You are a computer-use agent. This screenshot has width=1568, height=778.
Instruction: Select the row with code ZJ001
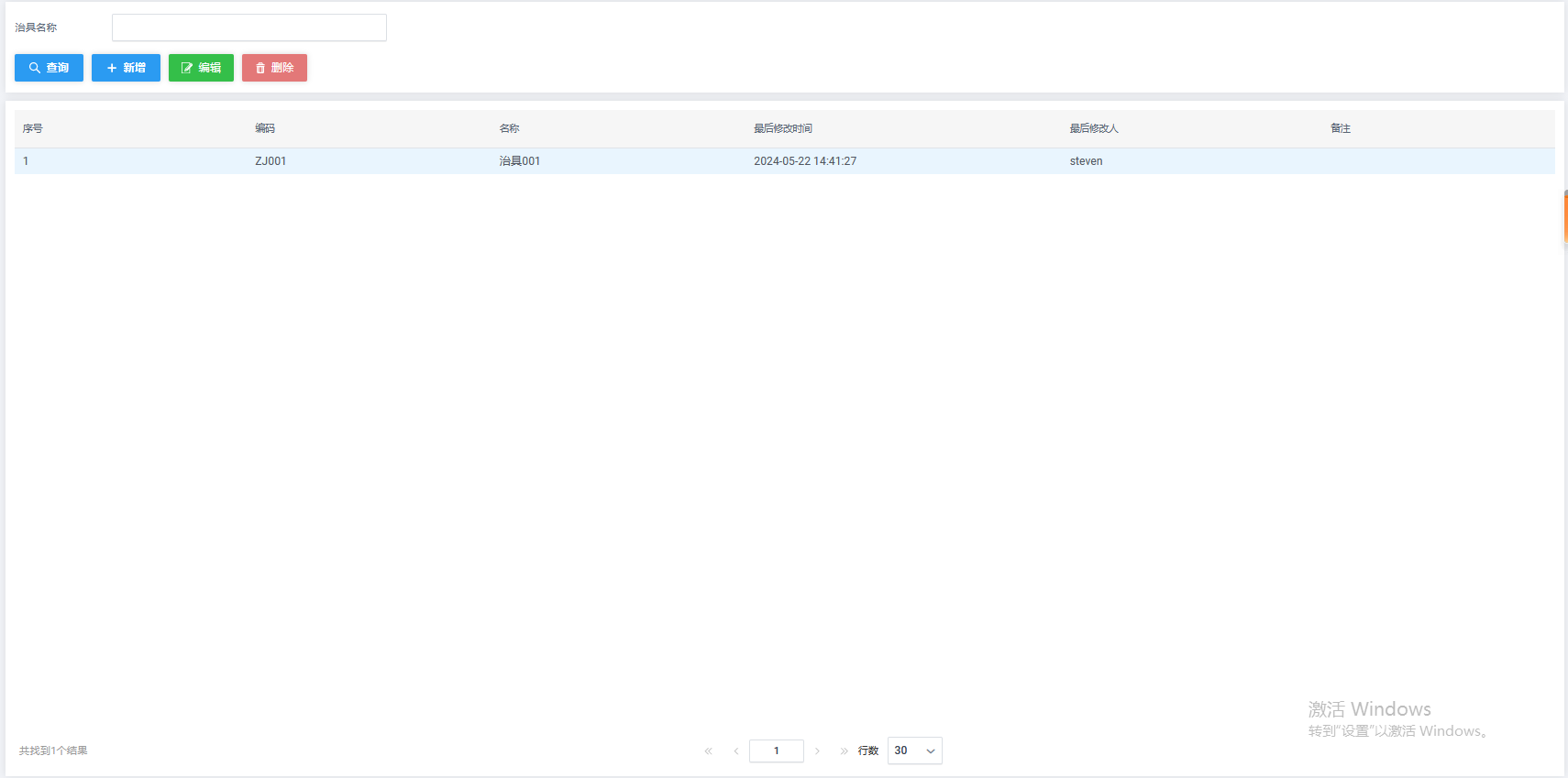pos(271,161)
